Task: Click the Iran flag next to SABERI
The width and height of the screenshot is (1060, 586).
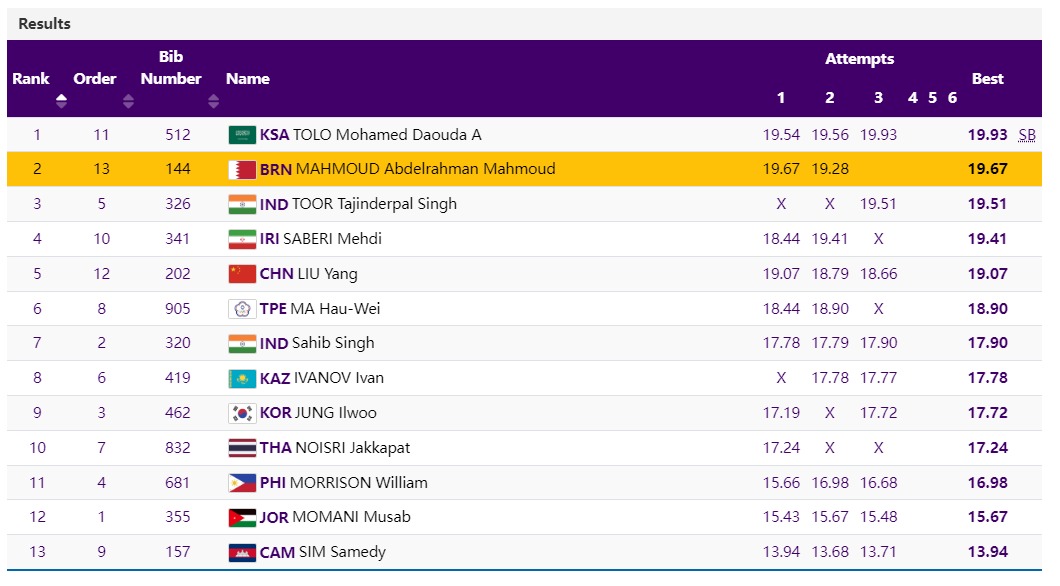Action: pyautogui.click(x=242, y=240)
